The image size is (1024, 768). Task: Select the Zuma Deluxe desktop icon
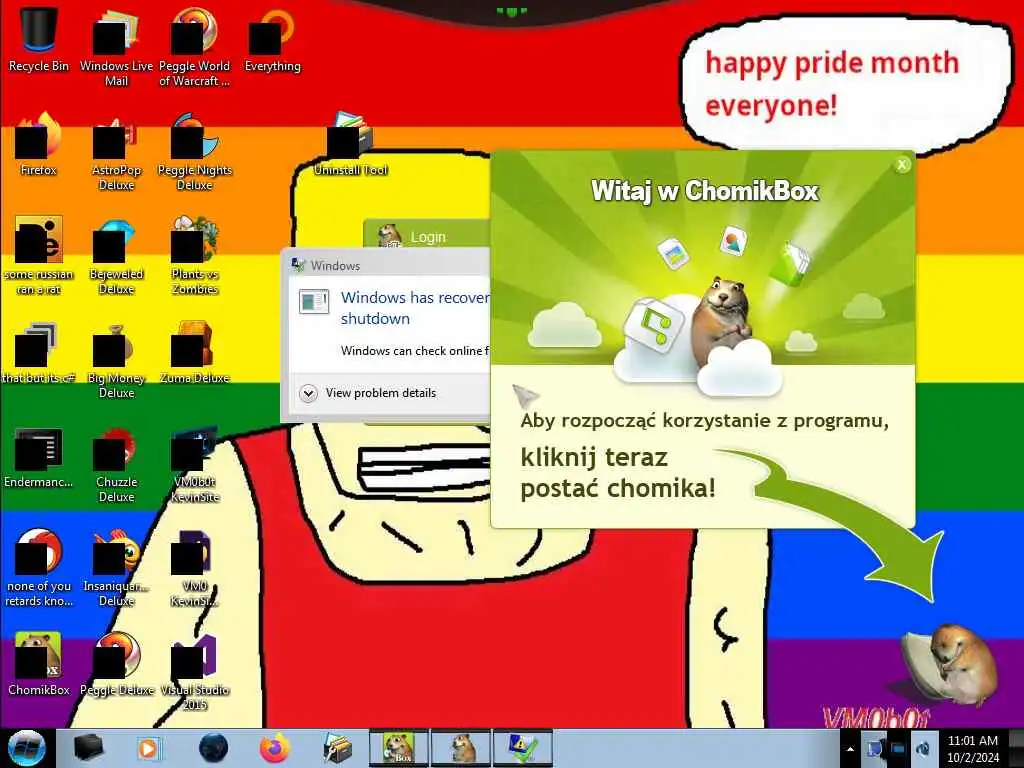(x=195, y=351)
